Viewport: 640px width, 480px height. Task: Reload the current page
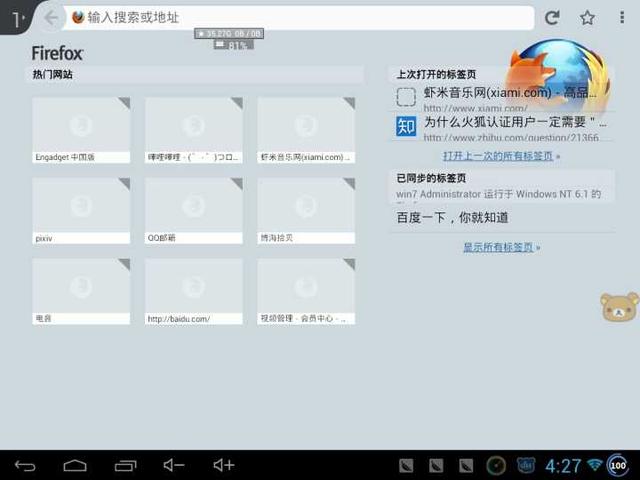pos(553,18)
